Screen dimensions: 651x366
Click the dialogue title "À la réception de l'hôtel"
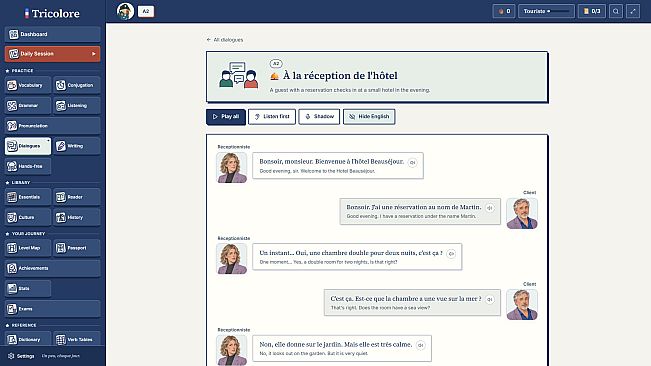click(x=340, y=76)
